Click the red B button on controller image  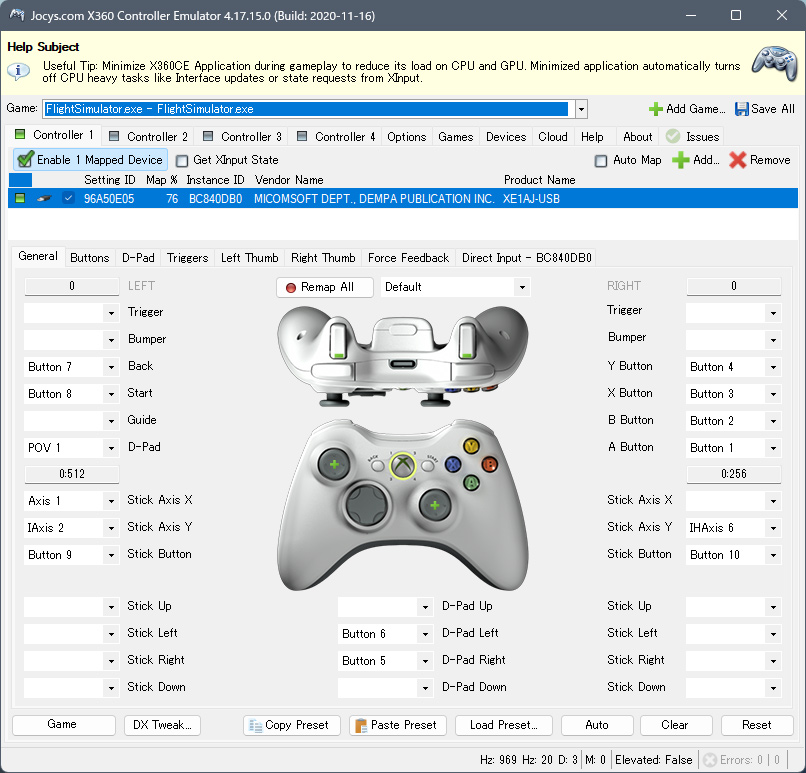[x=489, y=465]
